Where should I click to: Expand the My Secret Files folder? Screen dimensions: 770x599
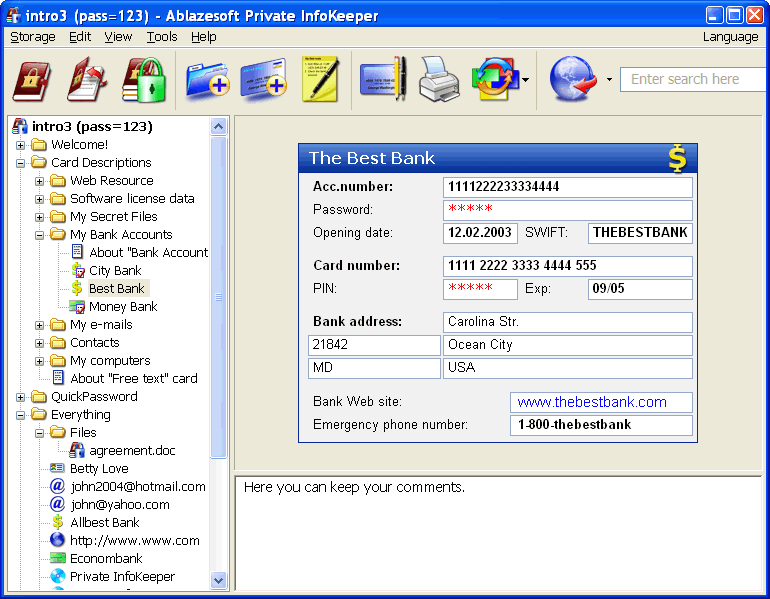coord(39,217)
